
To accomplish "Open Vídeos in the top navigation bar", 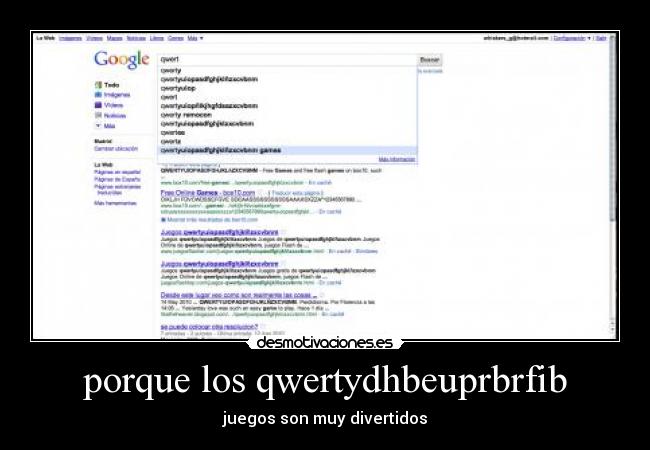I will [x=95, y=38].
